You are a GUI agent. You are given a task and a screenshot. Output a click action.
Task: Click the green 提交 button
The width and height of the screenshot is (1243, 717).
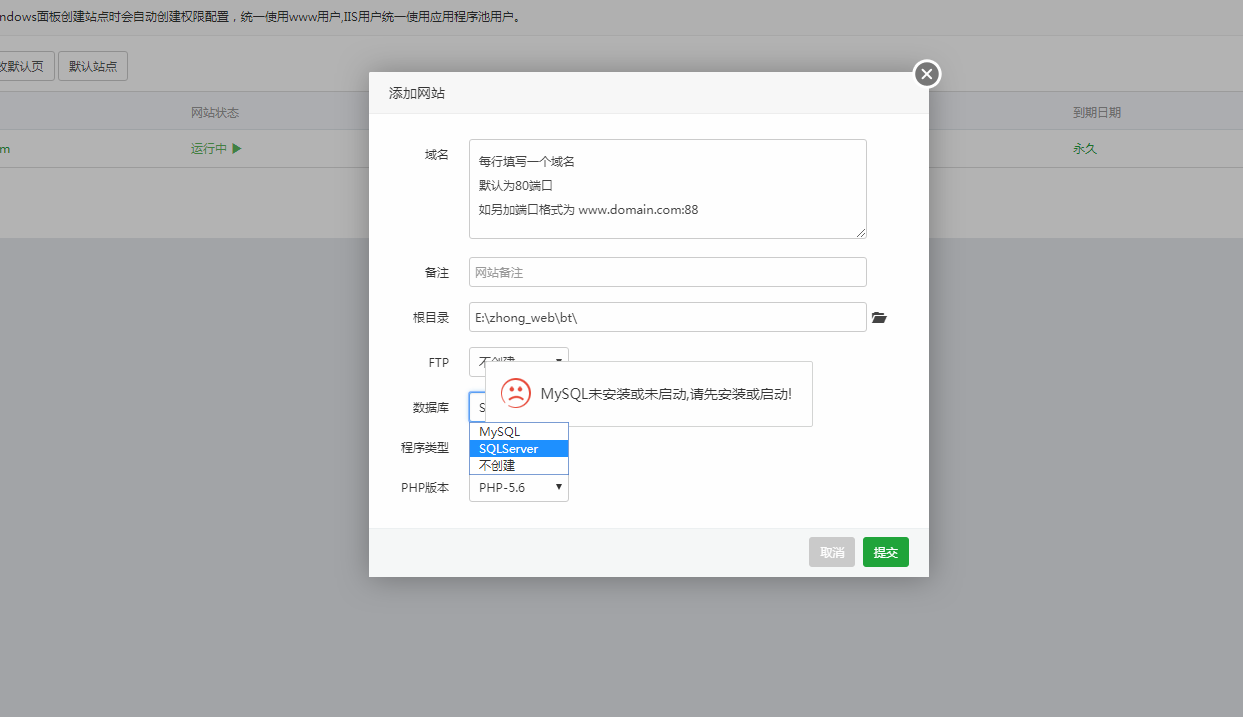(886, 552)
